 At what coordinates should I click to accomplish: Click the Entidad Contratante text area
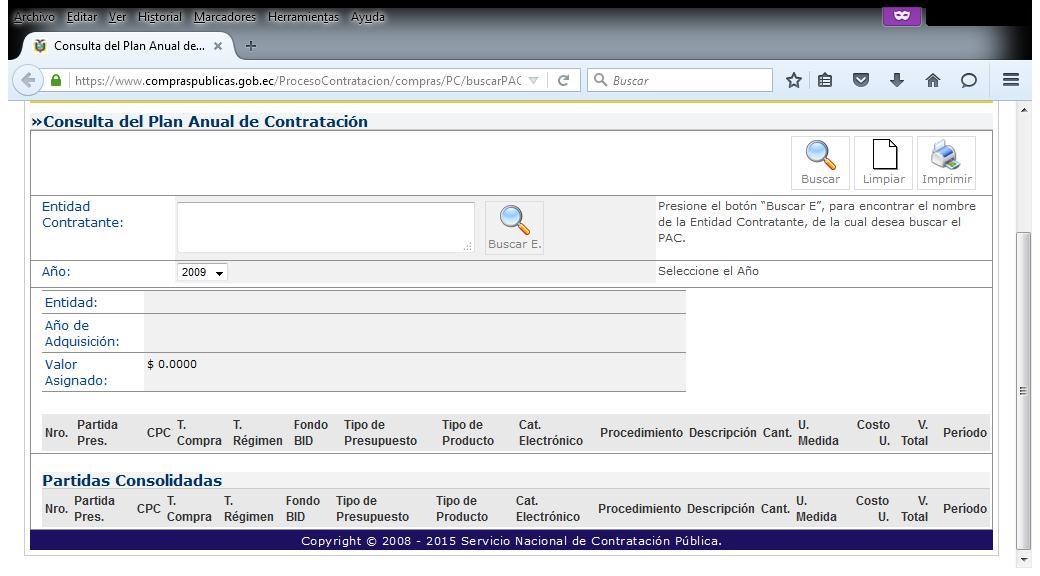pos(325,227)
